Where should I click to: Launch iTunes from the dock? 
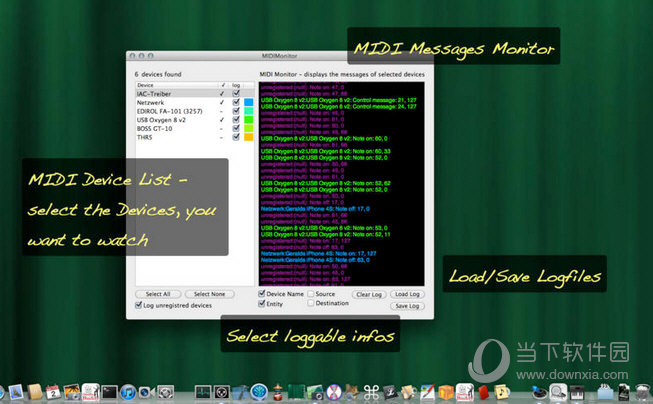pyautogui.click(x=128, y=392)
